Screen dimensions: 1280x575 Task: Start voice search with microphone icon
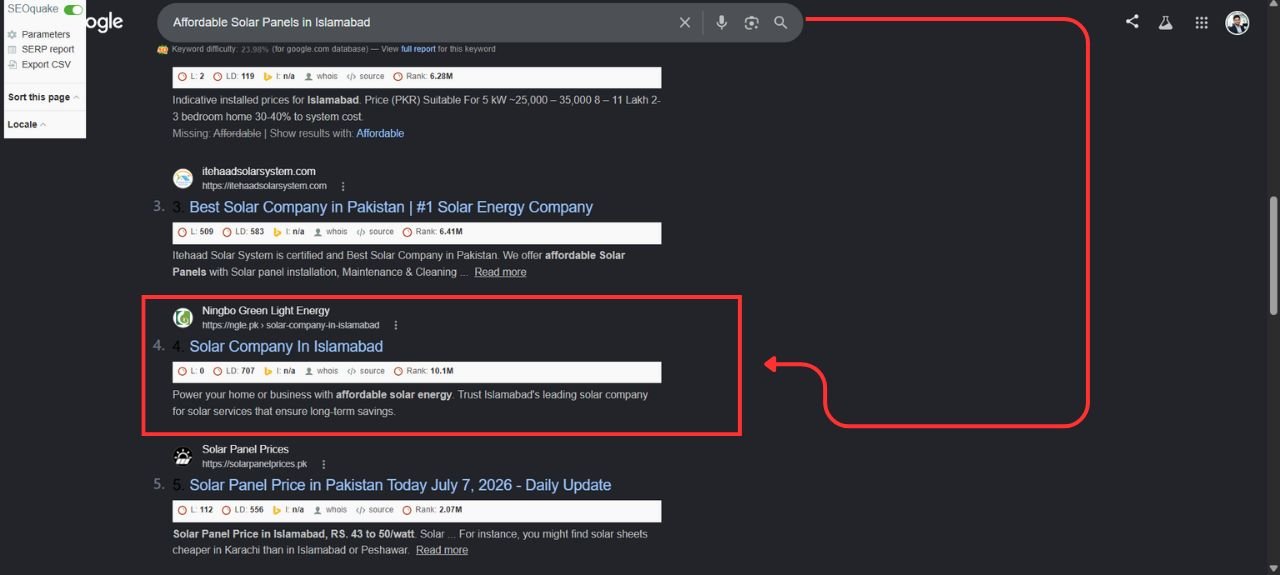tap(722, 22)
